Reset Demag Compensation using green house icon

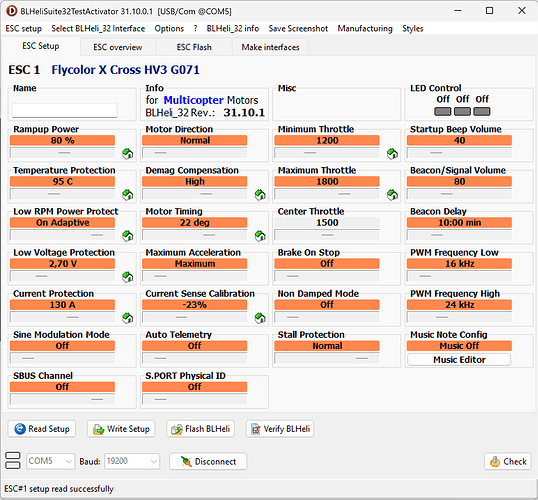click(x=260, y=195)
